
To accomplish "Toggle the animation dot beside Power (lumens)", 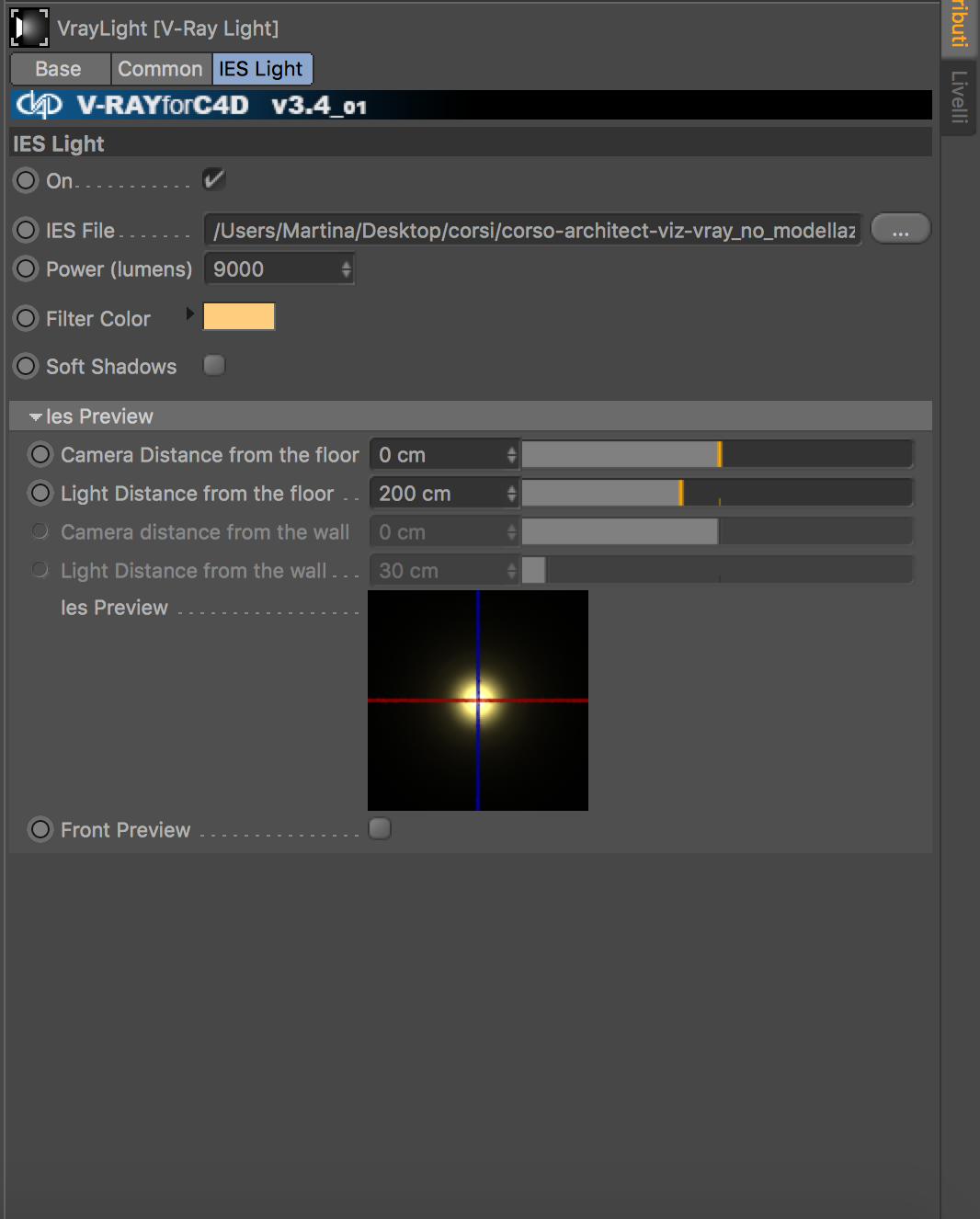I will click(26, 268).
